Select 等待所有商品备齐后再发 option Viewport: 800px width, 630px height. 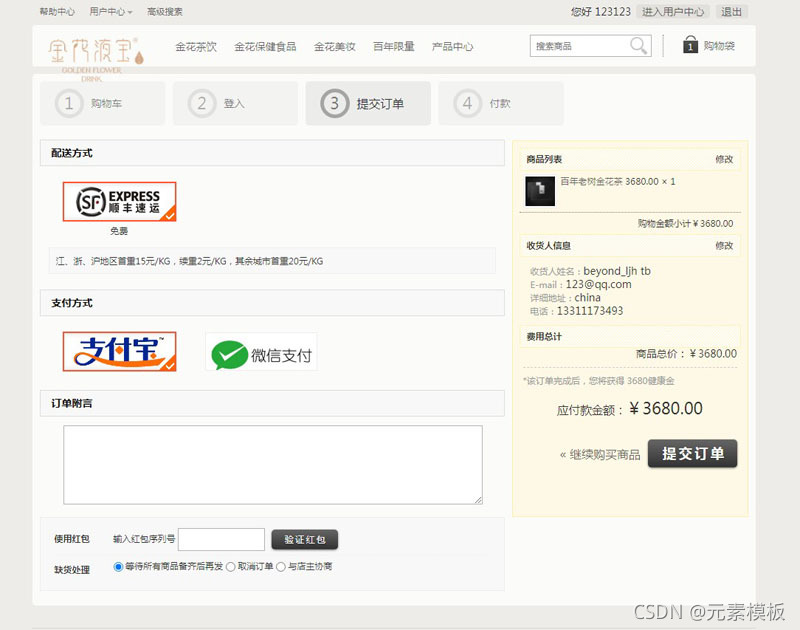(x=119, y=566)
